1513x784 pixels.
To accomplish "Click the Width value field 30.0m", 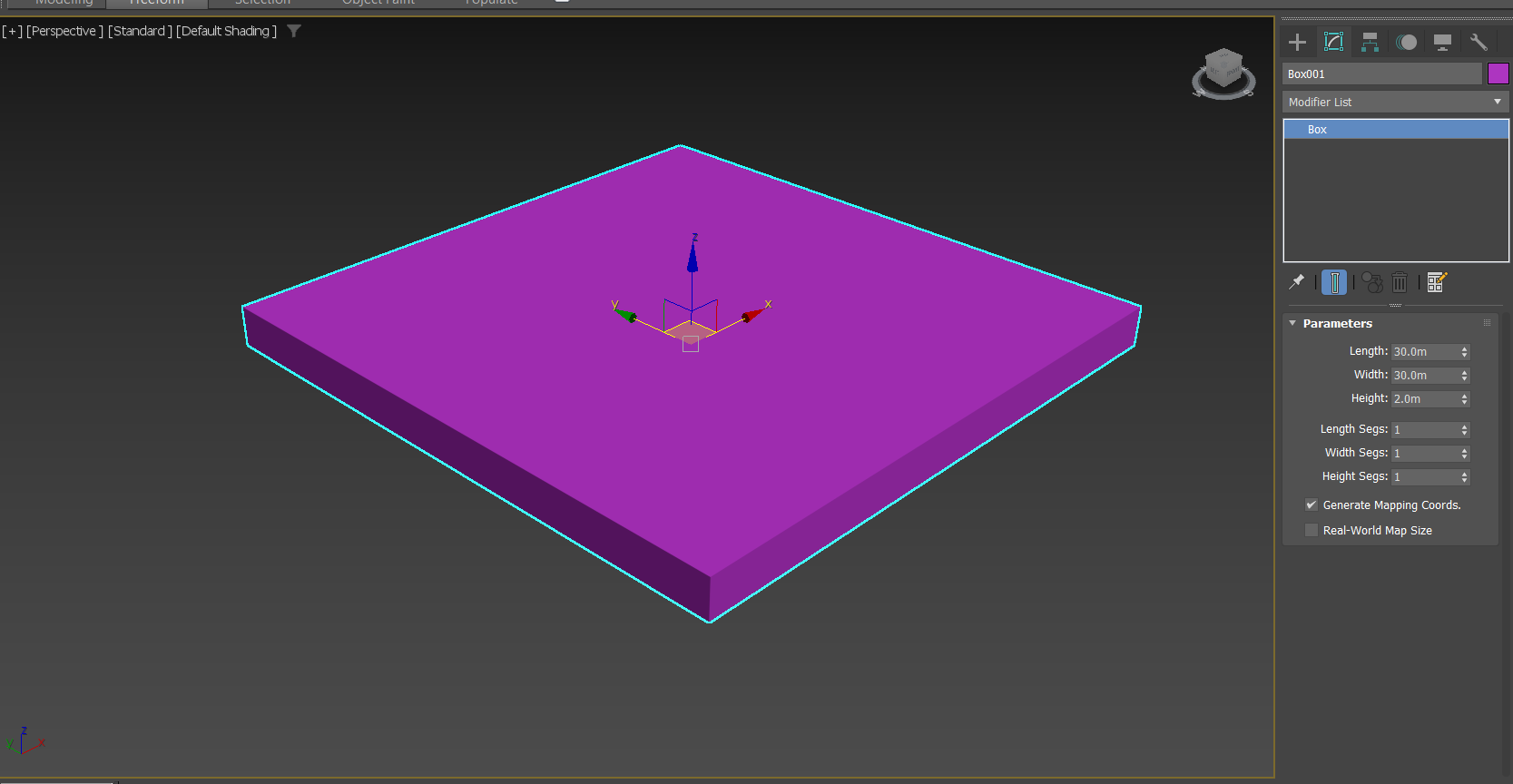I will coord(1425,375).
